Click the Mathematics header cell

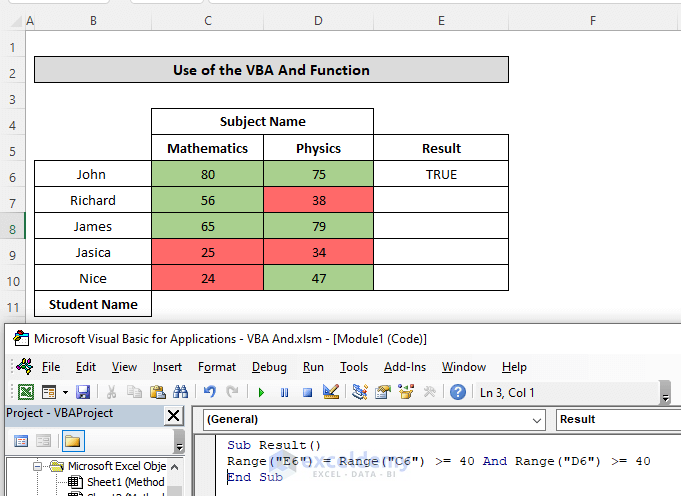tap(208, 148)
